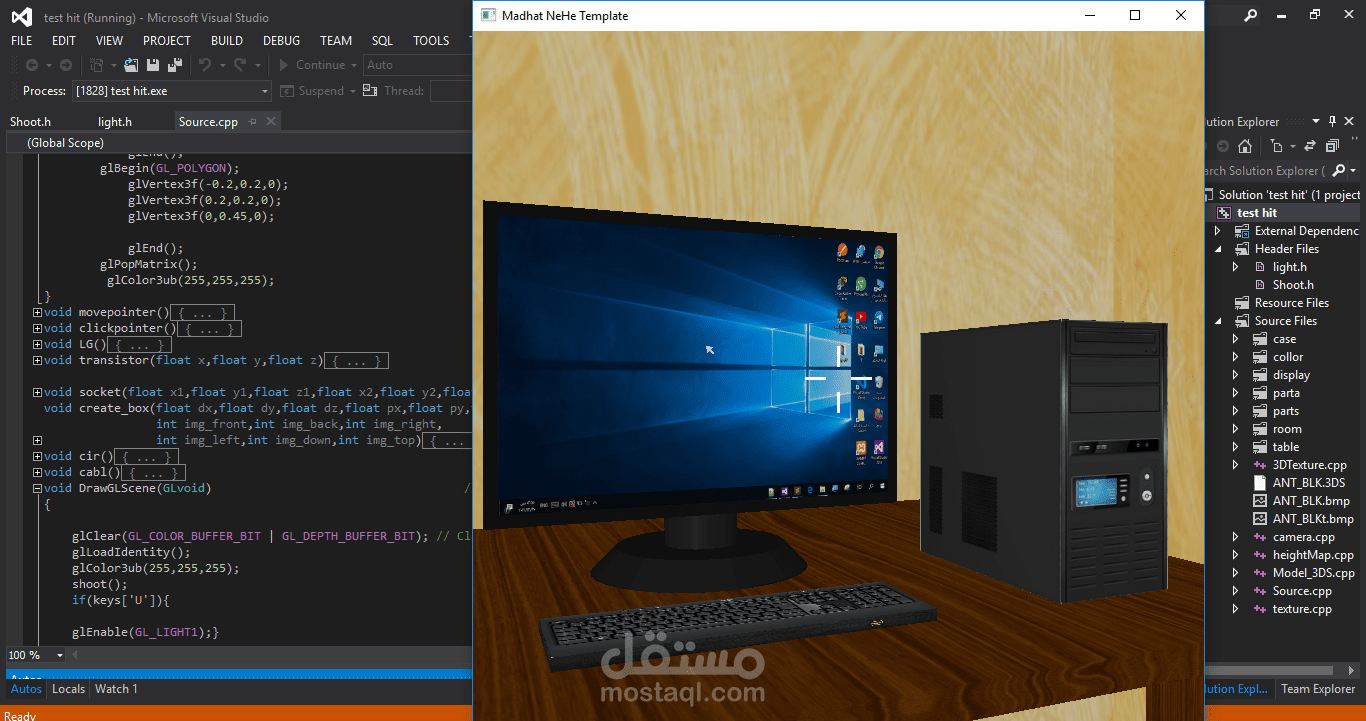
Task: Click Sync with Active Document icon
Action: [1310, 146]
